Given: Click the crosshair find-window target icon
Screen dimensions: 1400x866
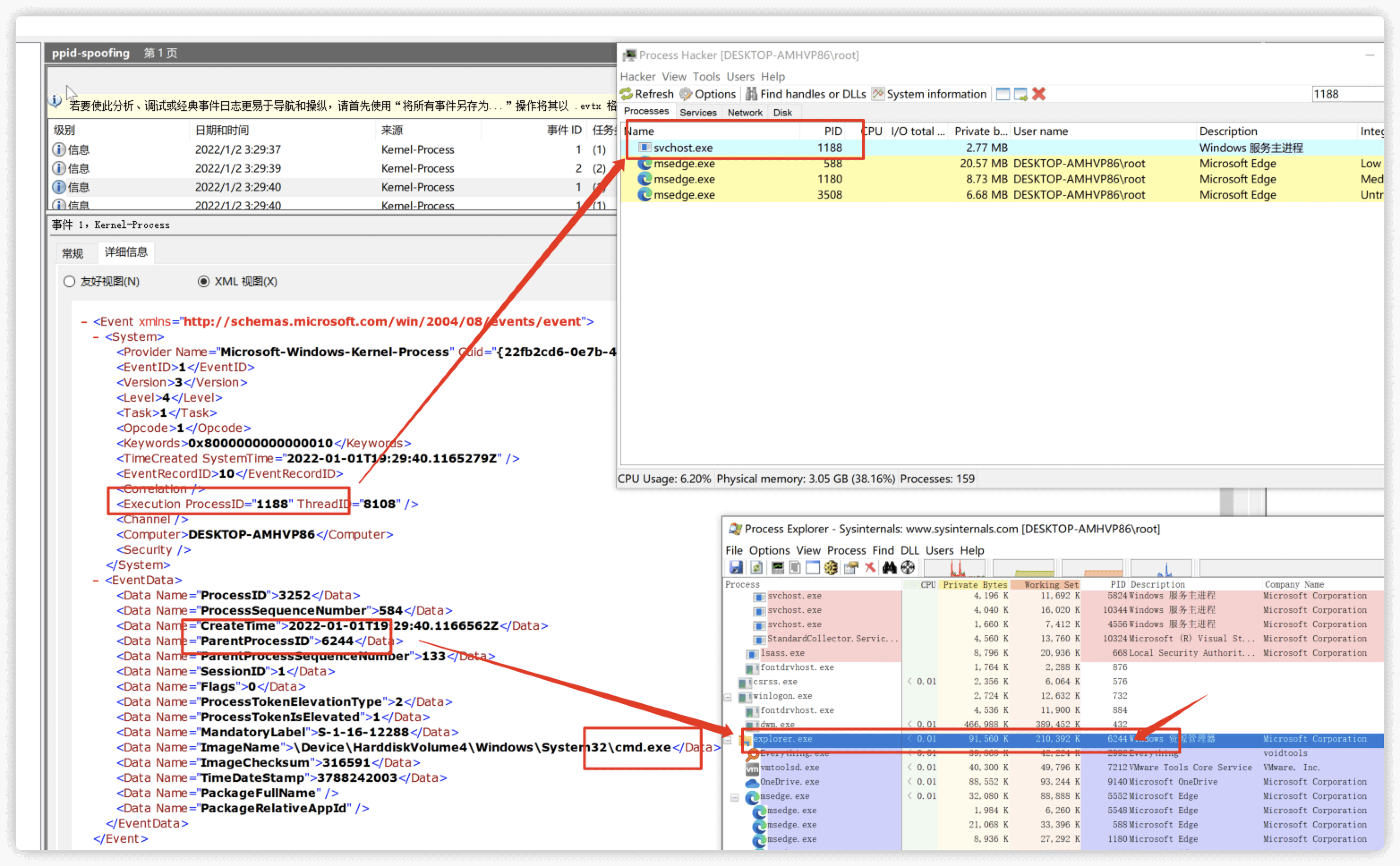Looking at the screenshot, I should coord(908,568).
